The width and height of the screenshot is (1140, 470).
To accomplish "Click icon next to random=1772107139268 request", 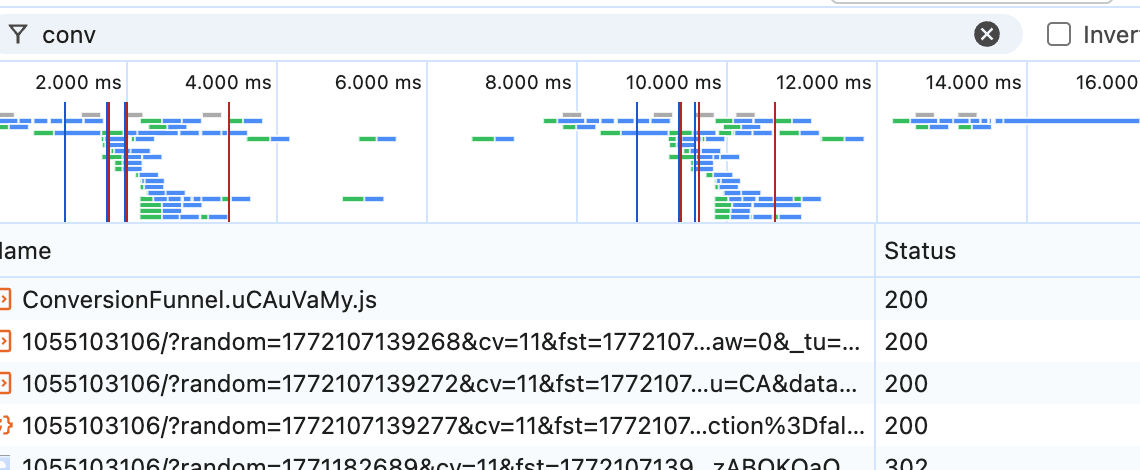I will point(6,341).
